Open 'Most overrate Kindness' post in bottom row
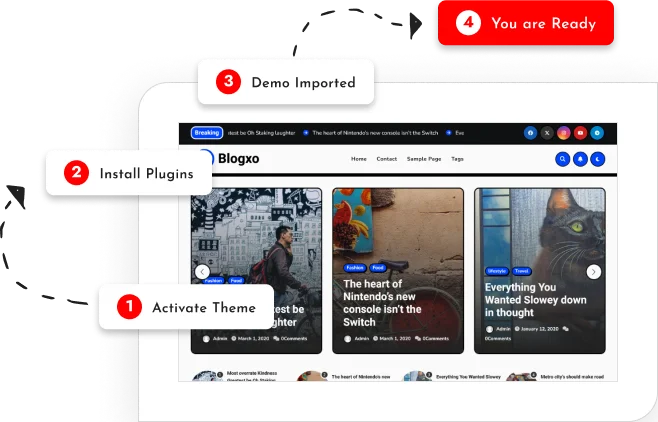The width and height of the screenshot is (658, 422). (252, 376)
